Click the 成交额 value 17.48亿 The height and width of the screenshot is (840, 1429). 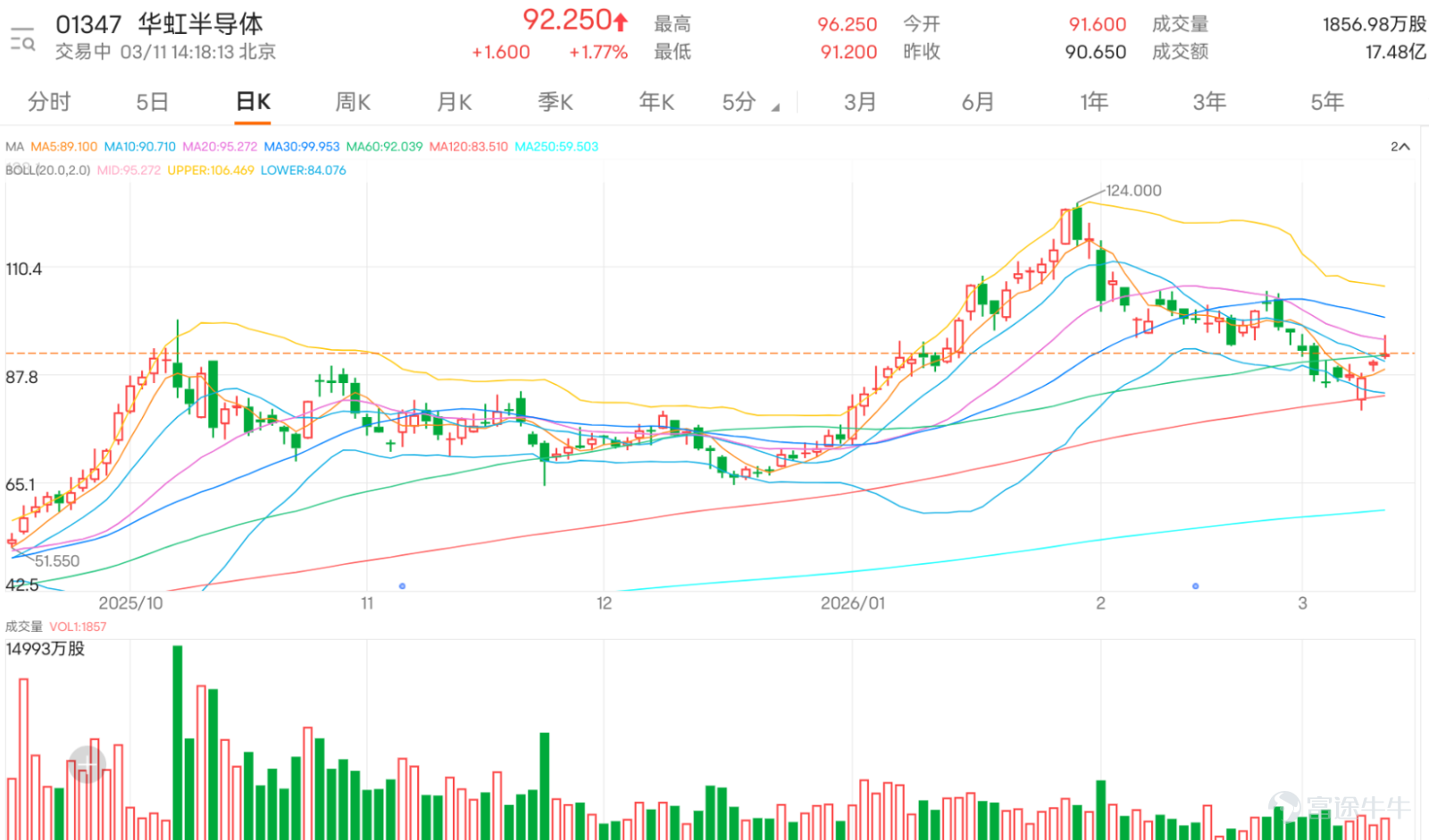(1395, 53)
